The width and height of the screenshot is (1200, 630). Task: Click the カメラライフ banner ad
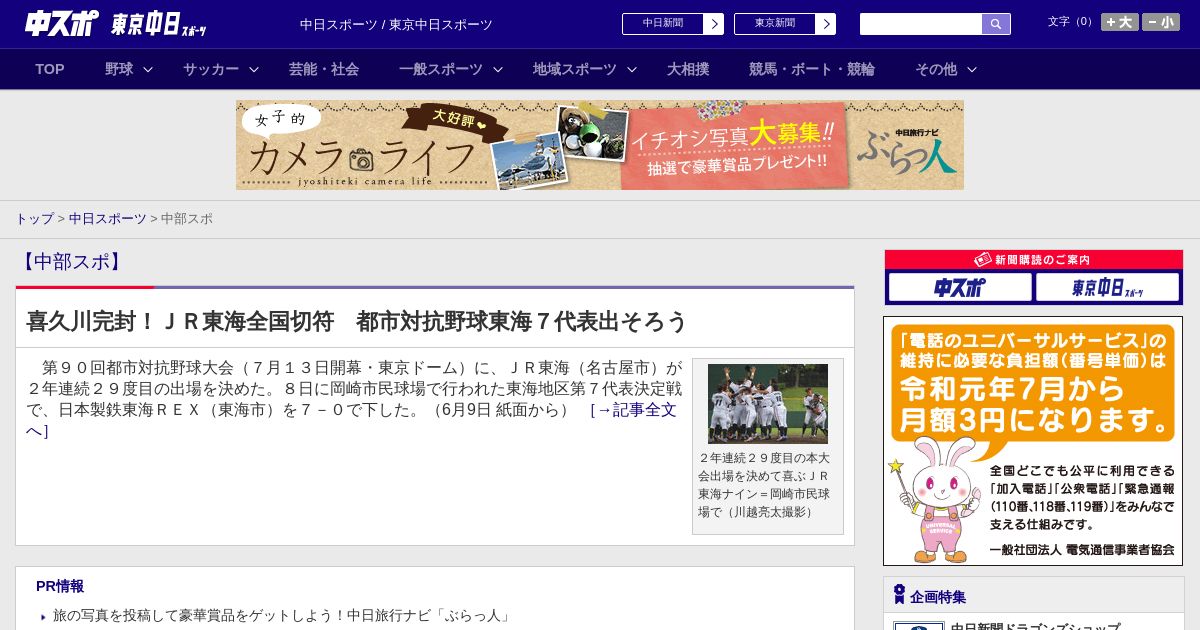[x=600, y=145]
